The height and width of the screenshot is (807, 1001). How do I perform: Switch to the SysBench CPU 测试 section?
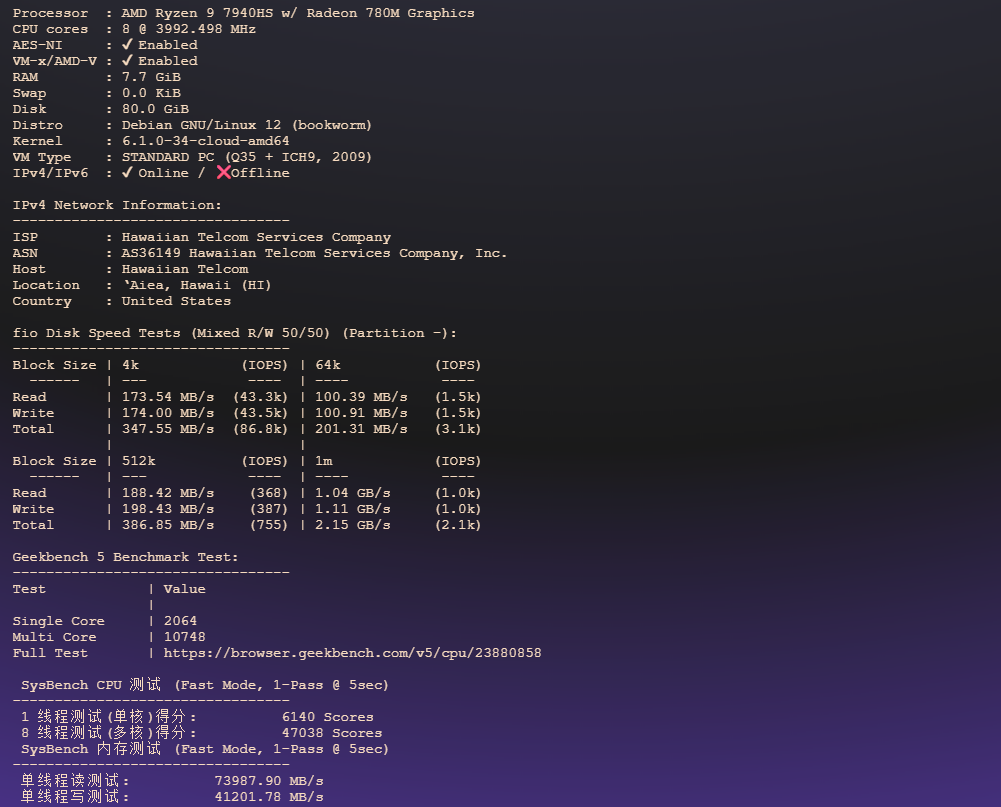(x=200, y=684)
